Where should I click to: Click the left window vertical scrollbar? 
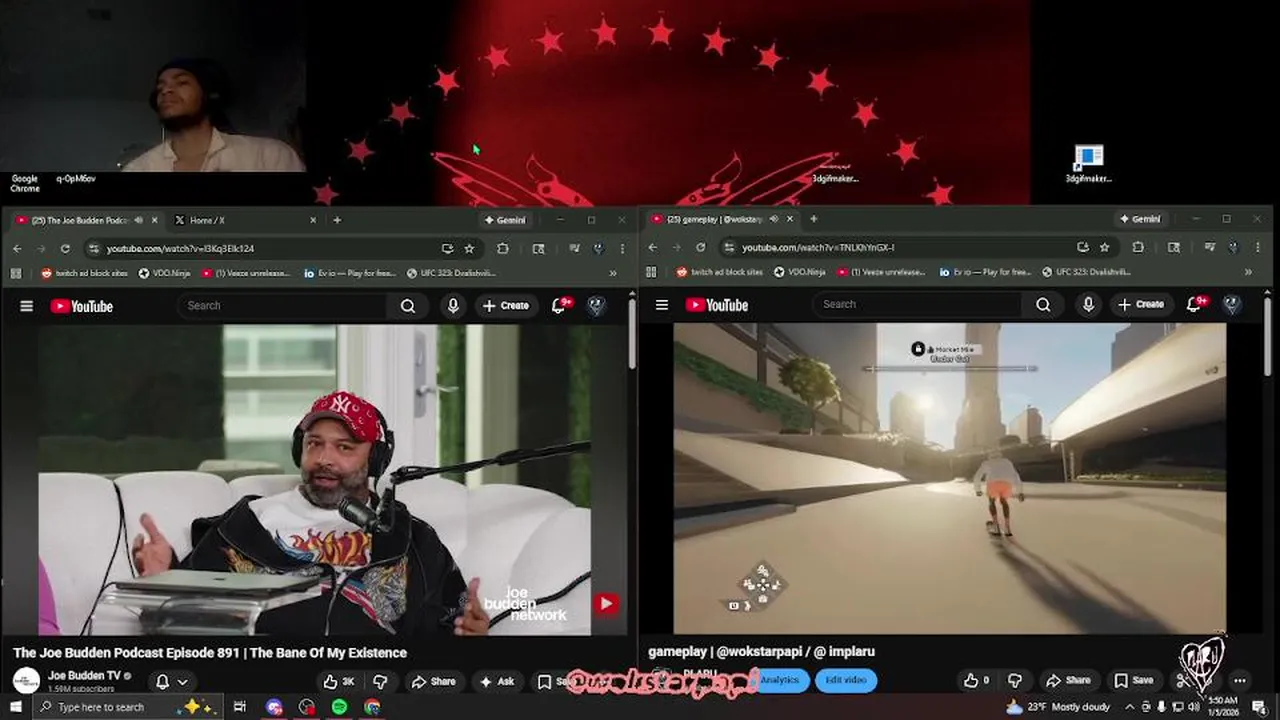632,335
